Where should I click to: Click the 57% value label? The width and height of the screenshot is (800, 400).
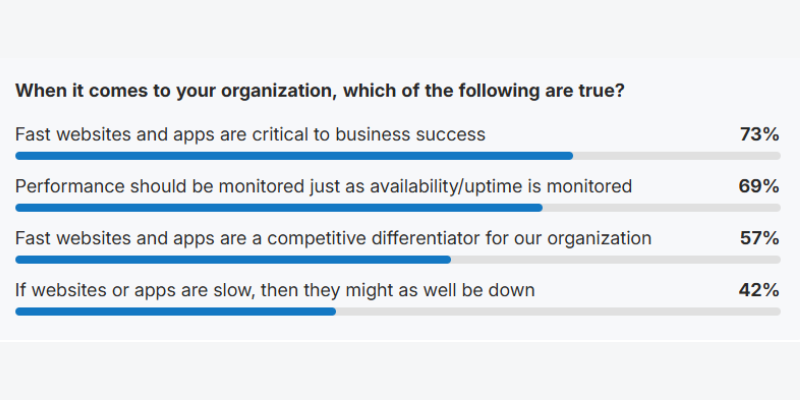pos(759,239)
